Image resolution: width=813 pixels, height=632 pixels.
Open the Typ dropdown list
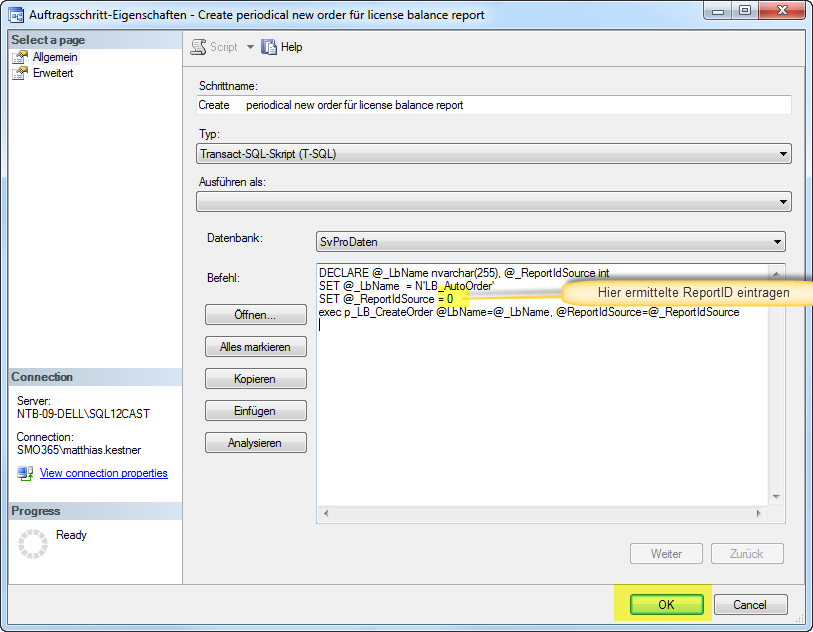tap(781, 154)
